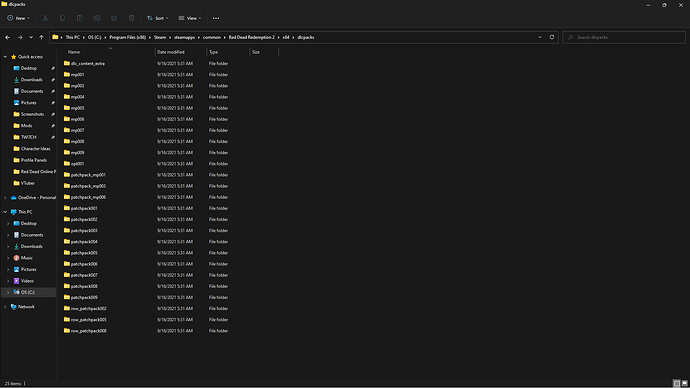Click the folder icon of dlc_content_extra
The image size is (690, 388).
click(x=67, y=63)
